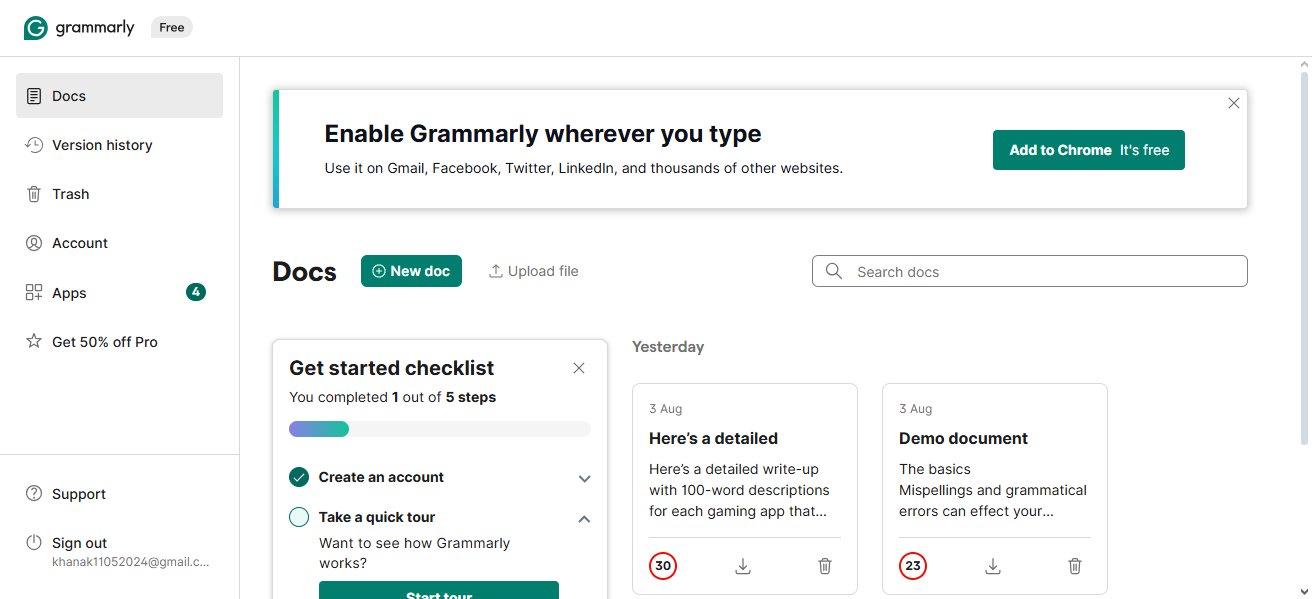
Task: Create a New doc
Action: click(411, 271)
